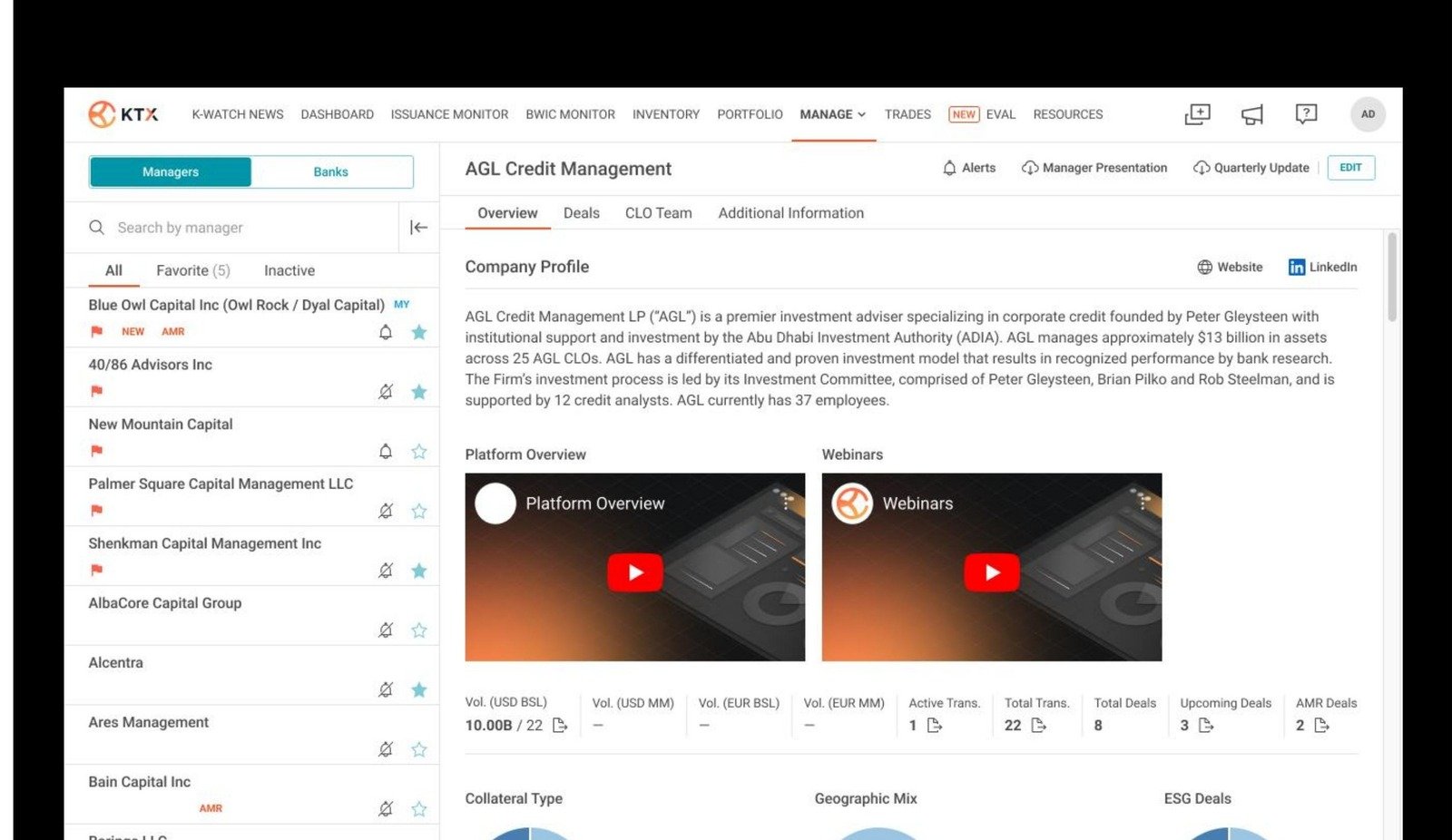Screen dimensions: 1452x840
Task: Open TRADES page
Action: tap(907, 114)
